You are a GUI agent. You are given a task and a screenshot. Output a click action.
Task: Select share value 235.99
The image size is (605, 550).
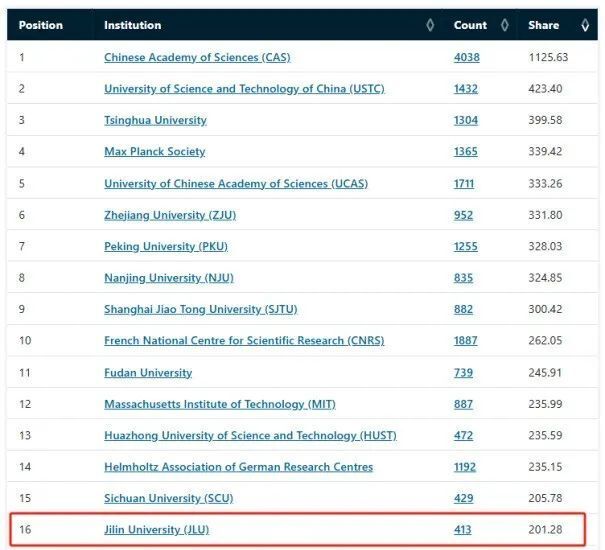[545, 404]
